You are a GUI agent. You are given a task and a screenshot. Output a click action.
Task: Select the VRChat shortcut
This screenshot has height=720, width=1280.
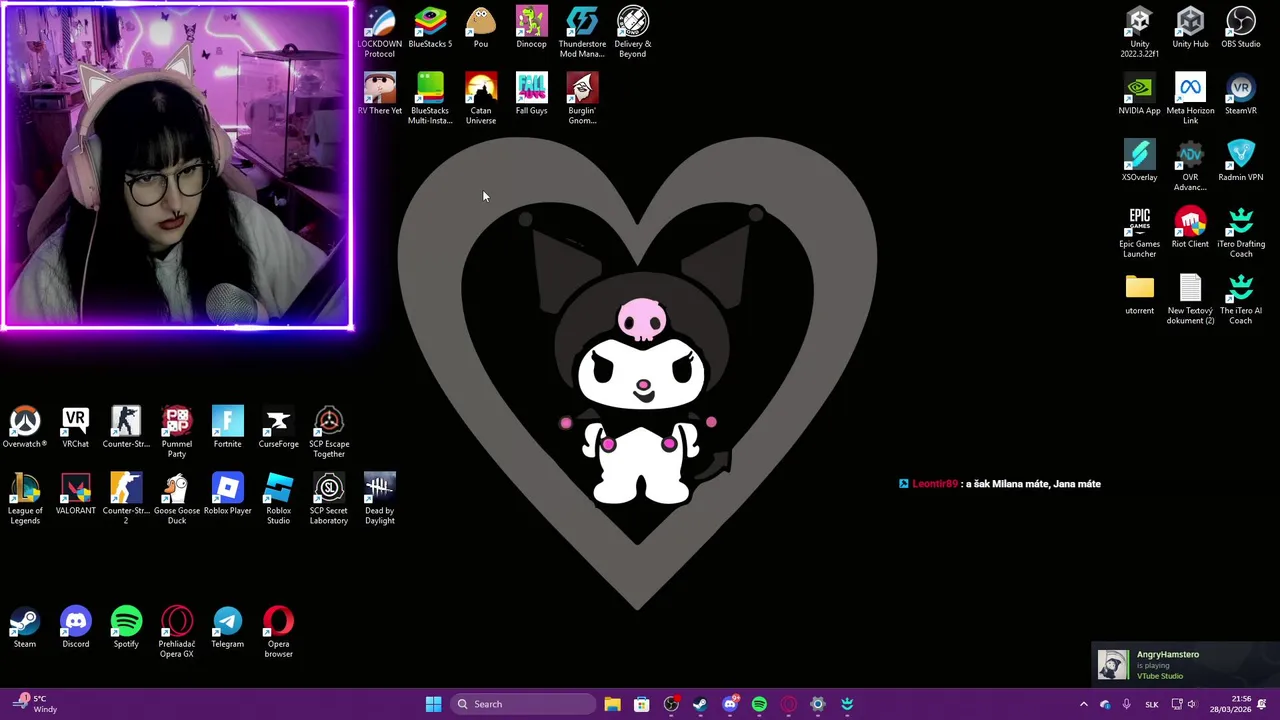pyautogui.click(x=76, y=427)
